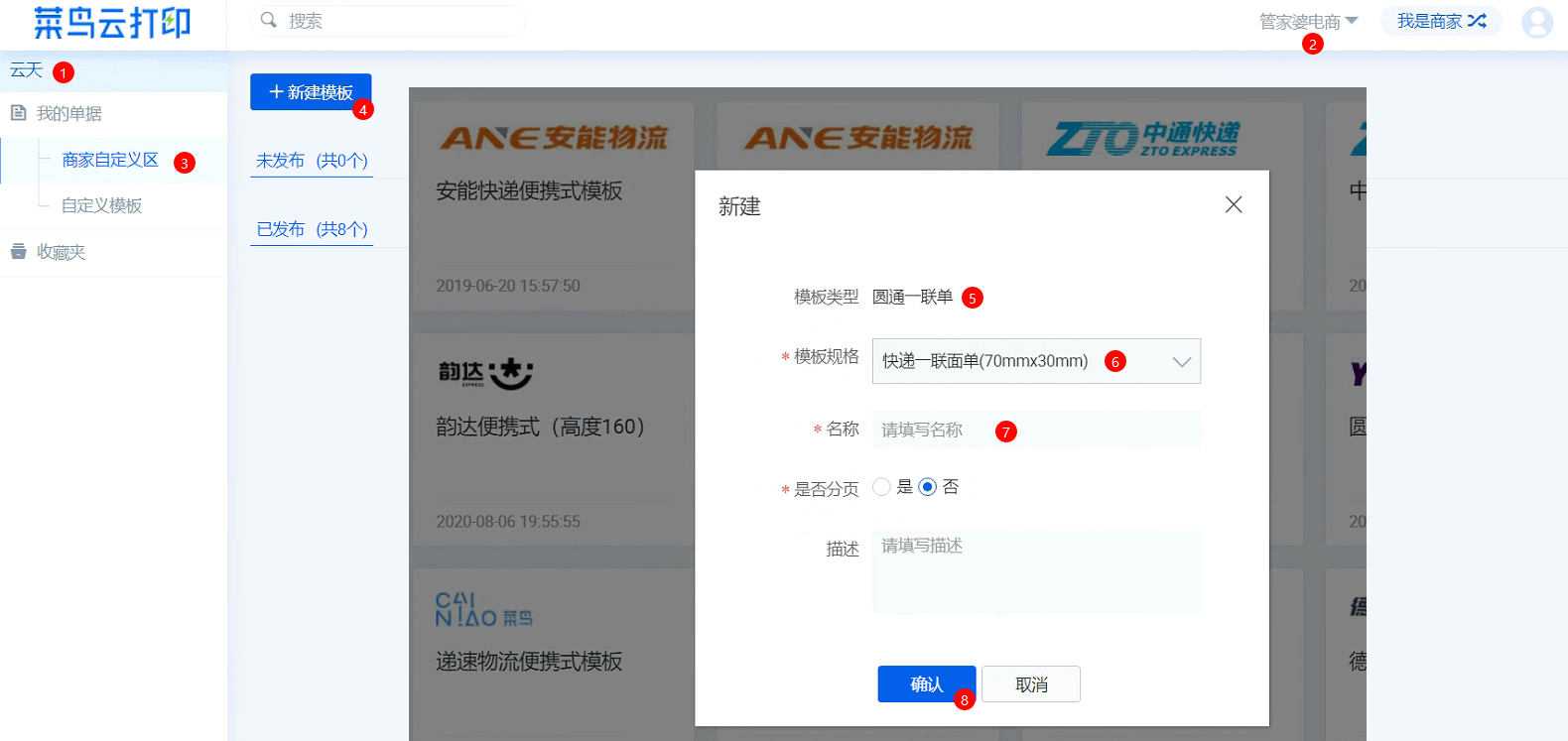Click the 新建模板 button

(311, 92)
